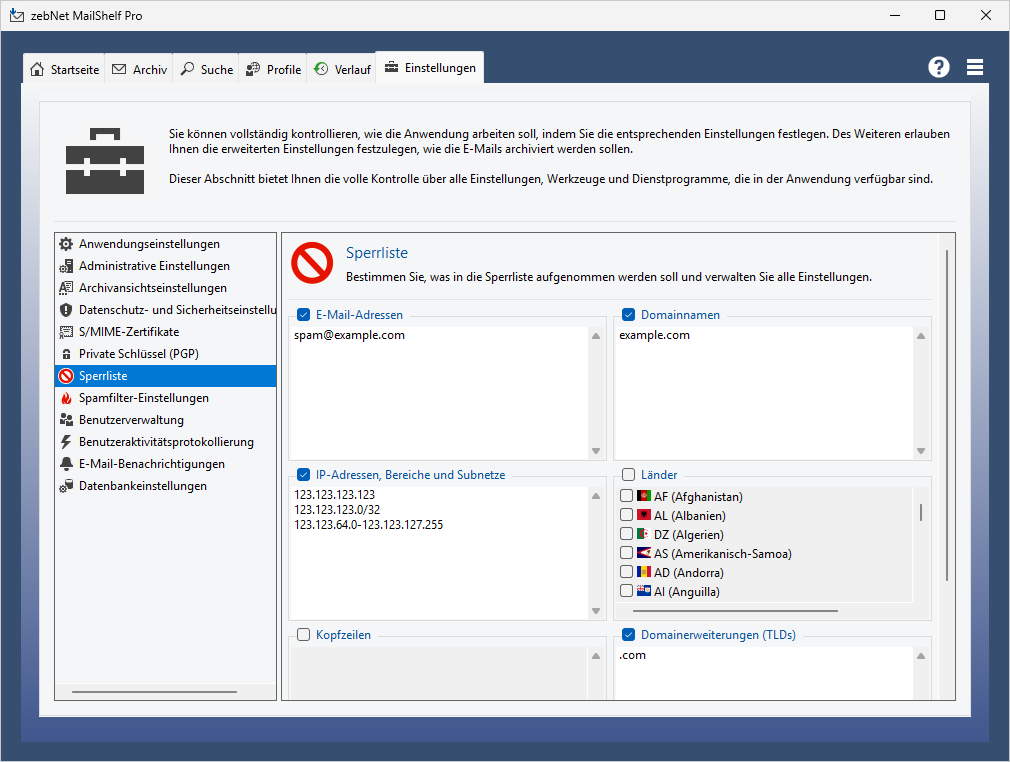Click down arrow in IP-Adressen list
Screen dimensions: 1010x762
coord(596,611)
